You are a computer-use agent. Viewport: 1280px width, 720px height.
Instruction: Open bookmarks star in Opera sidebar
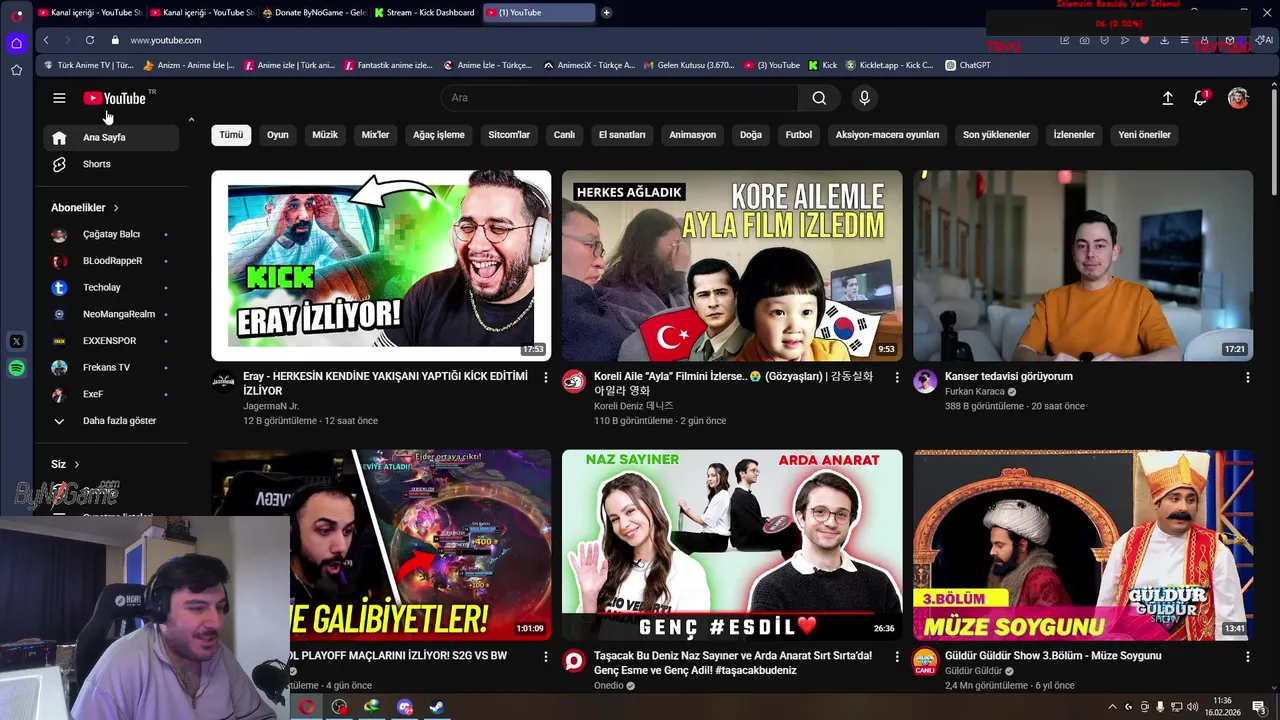point(17,70)
